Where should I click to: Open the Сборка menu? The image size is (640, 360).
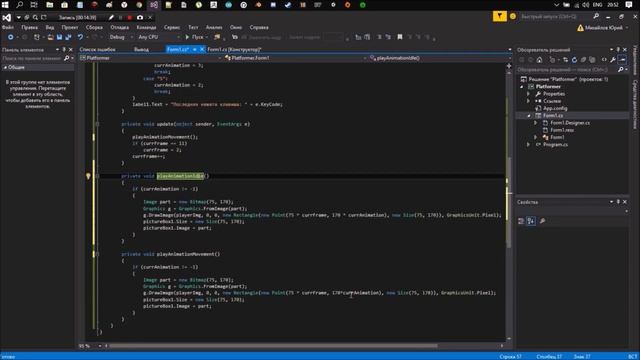pos(94,27)
